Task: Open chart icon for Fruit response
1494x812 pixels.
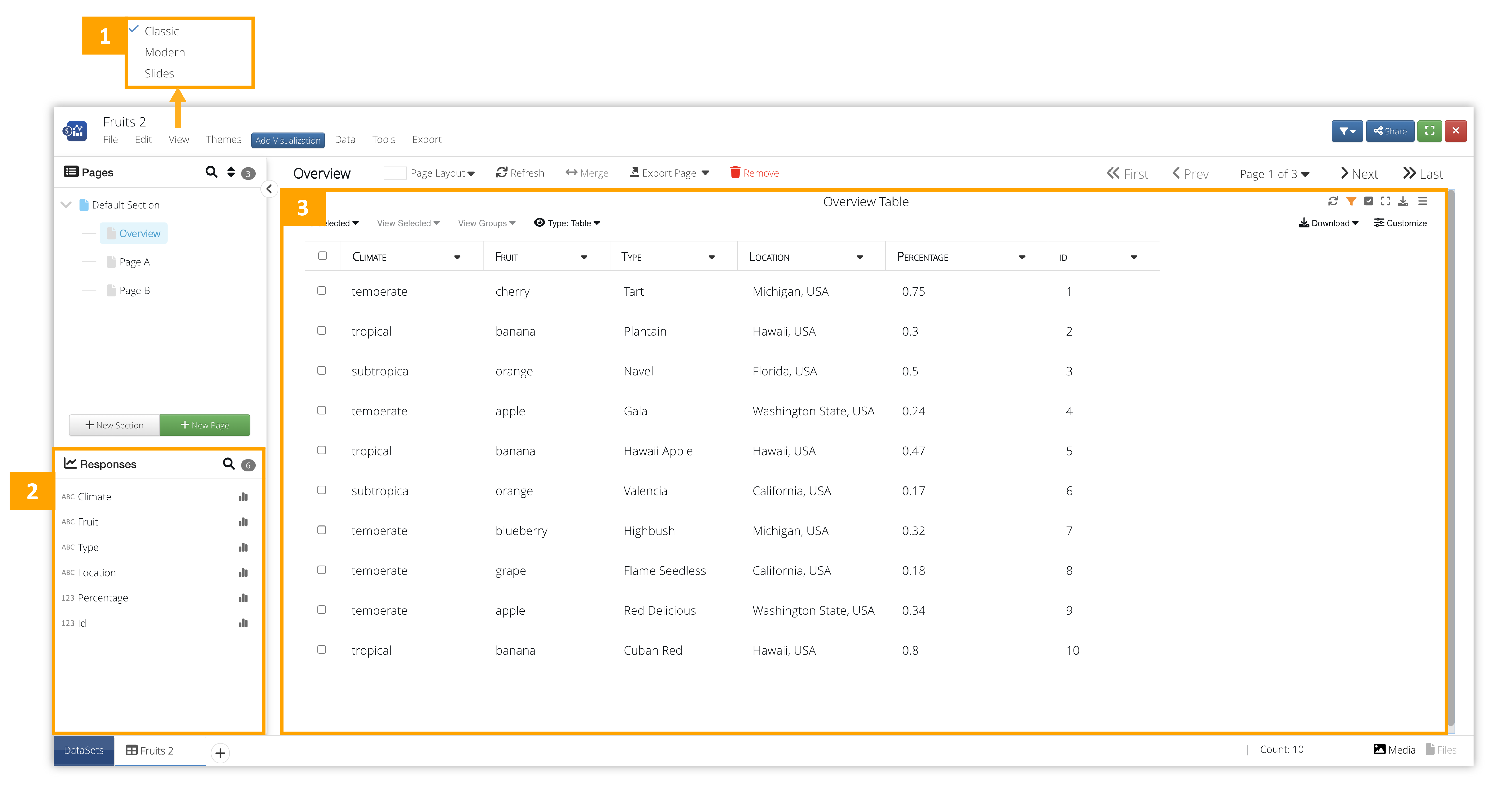Action: pos(243,522)
